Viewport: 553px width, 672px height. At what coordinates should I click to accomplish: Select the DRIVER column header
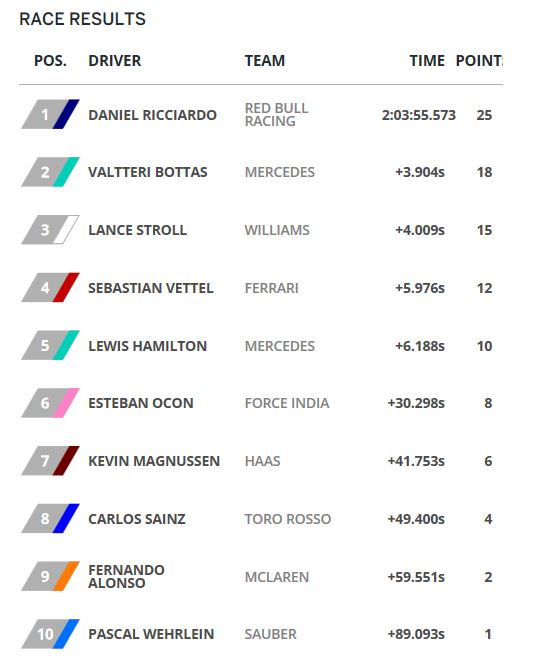(114, 61)
